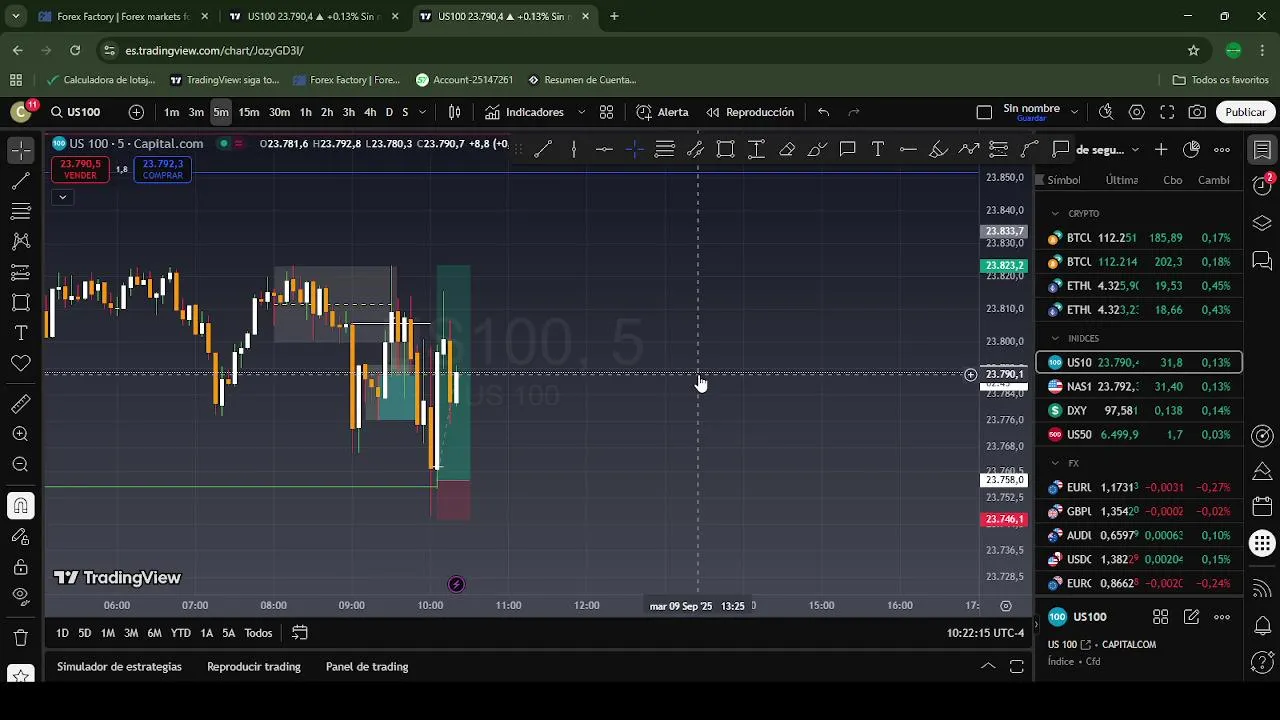Select the eraser tool in favorites toolbar
This screenshot has width=1280, height=720.
pos(787,150)
